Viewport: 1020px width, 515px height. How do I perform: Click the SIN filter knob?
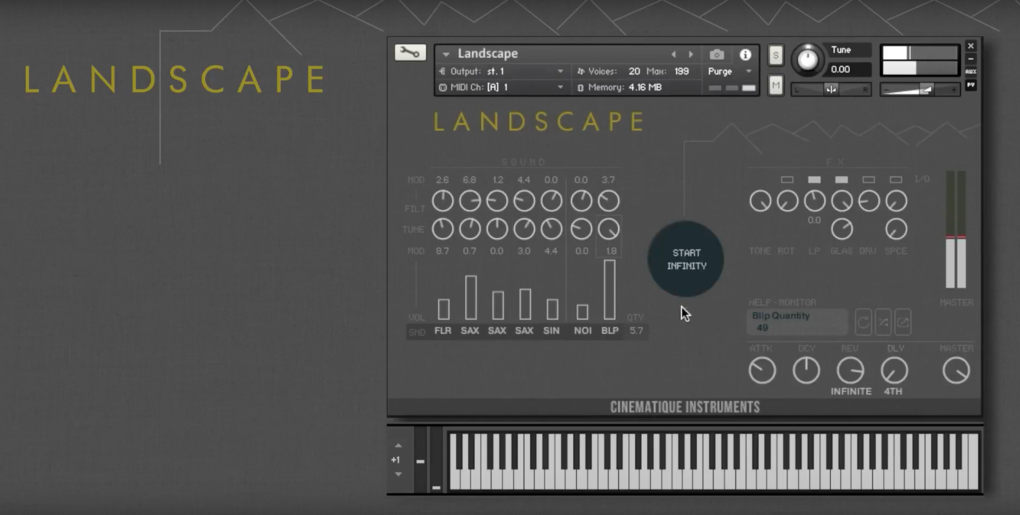pyautogui.click(x=551, y=201)
